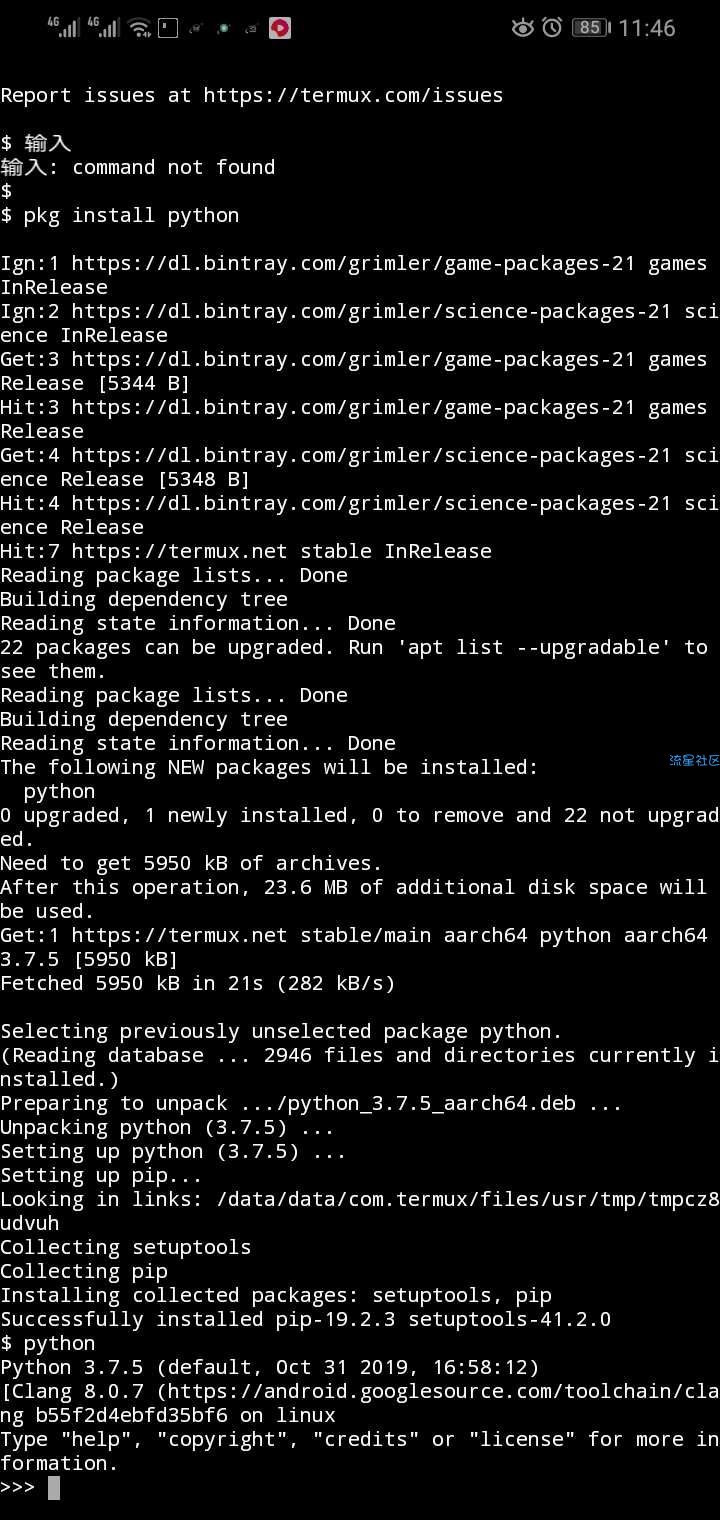Tap the second 4G signal strength icon

(104, 27)
